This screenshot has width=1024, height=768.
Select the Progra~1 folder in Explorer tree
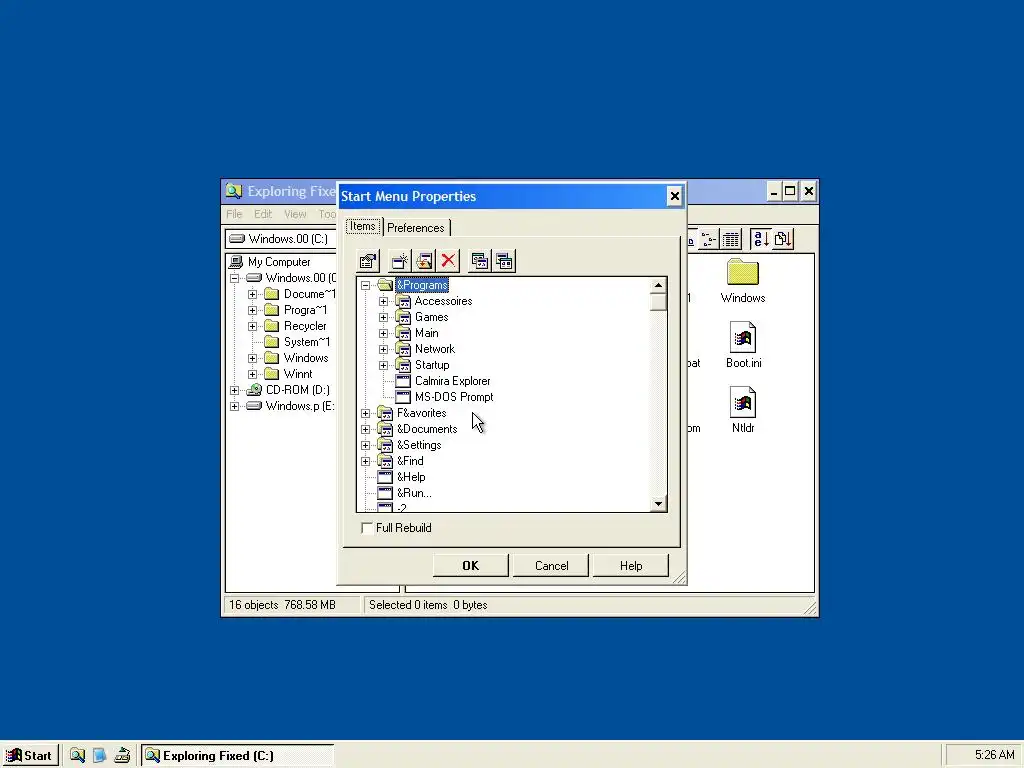coord(305,310)
